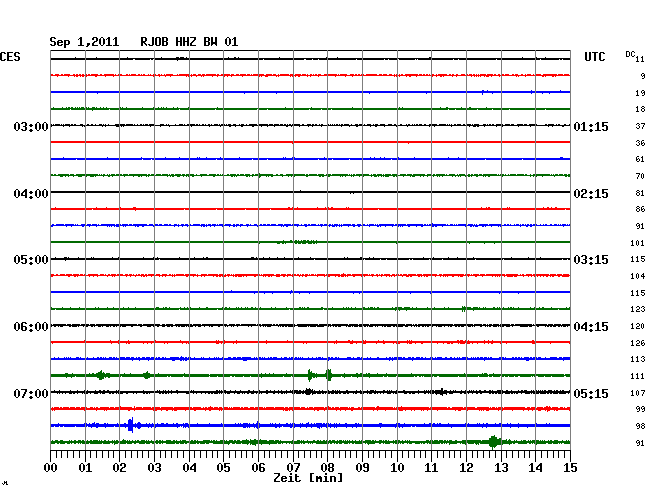The height and width of the screenshot is (494, 650).
Task: Click the 'DC' column header
Action: (x=630, y=54)
